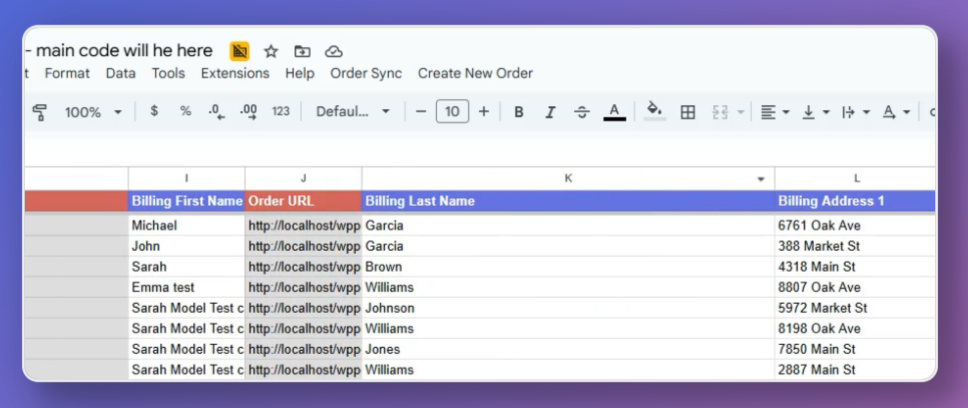
Task: Toggle strikethrough formatting
Action: (x=582, y=112)
